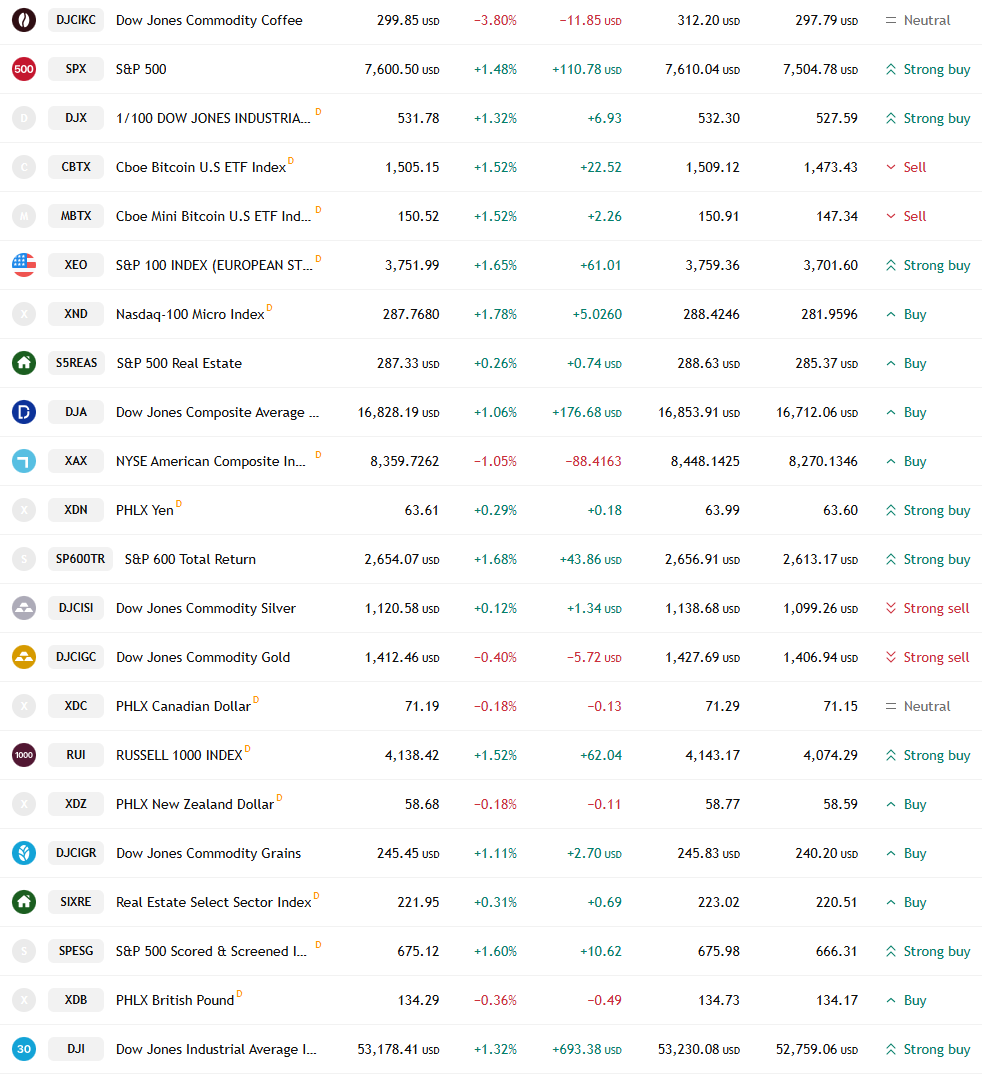The image size is (982, 1075).
Task: Click the 3,751.99 price for XEO
Action: pos(412,265)
